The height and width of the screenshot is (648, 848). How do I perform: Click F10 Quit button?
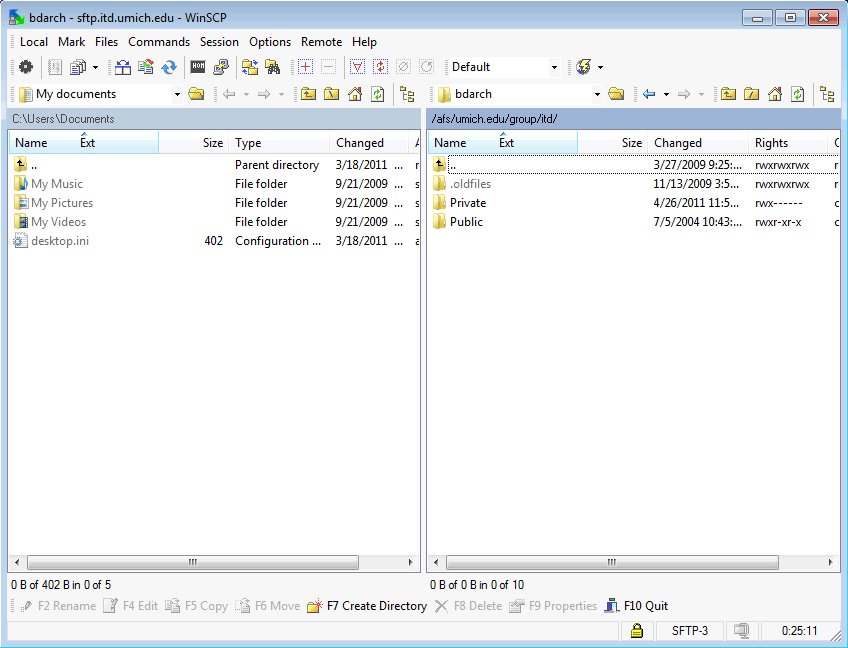[637, 606]
